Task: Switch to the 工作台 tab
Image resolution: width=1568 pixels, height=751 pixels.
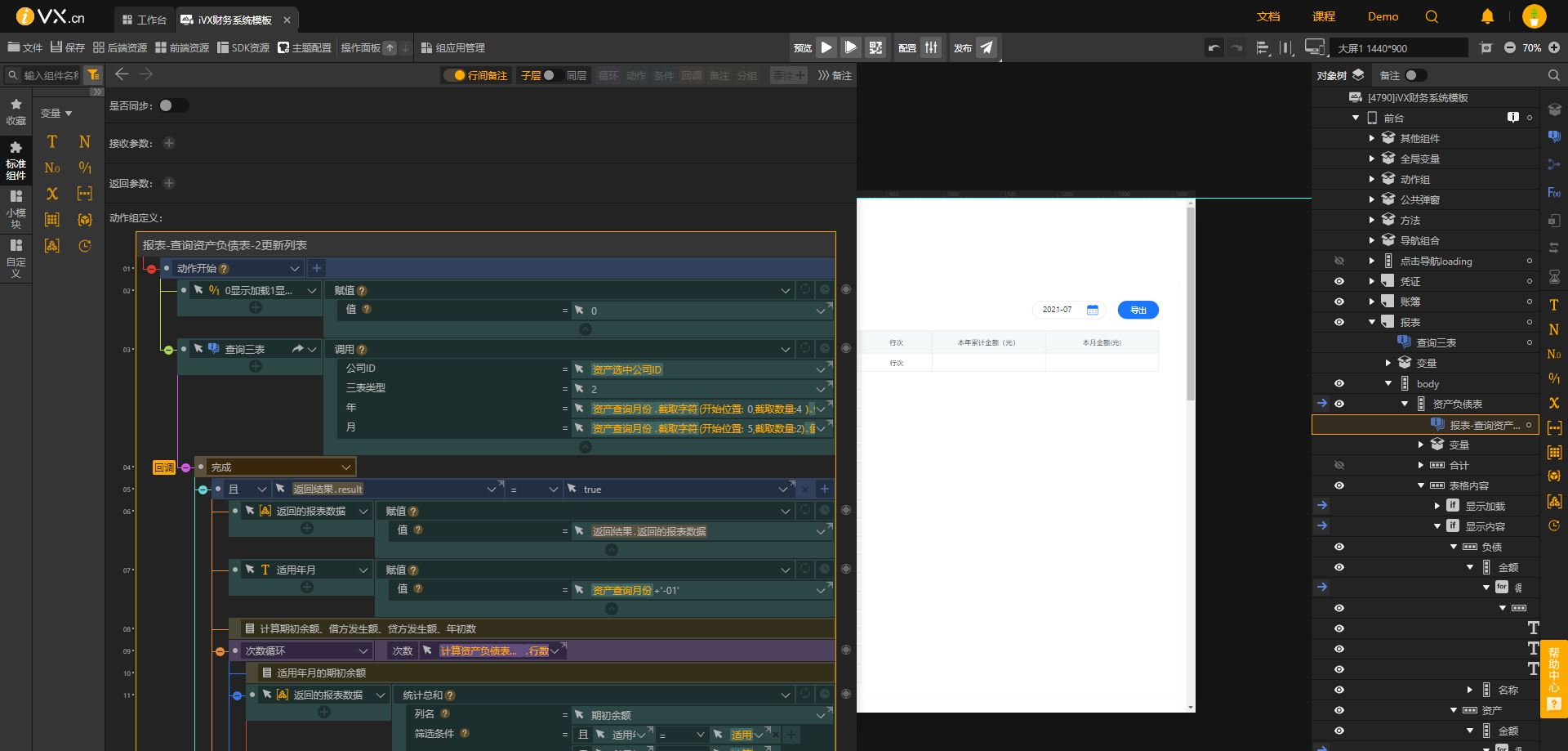Action: tap(145, 20)
